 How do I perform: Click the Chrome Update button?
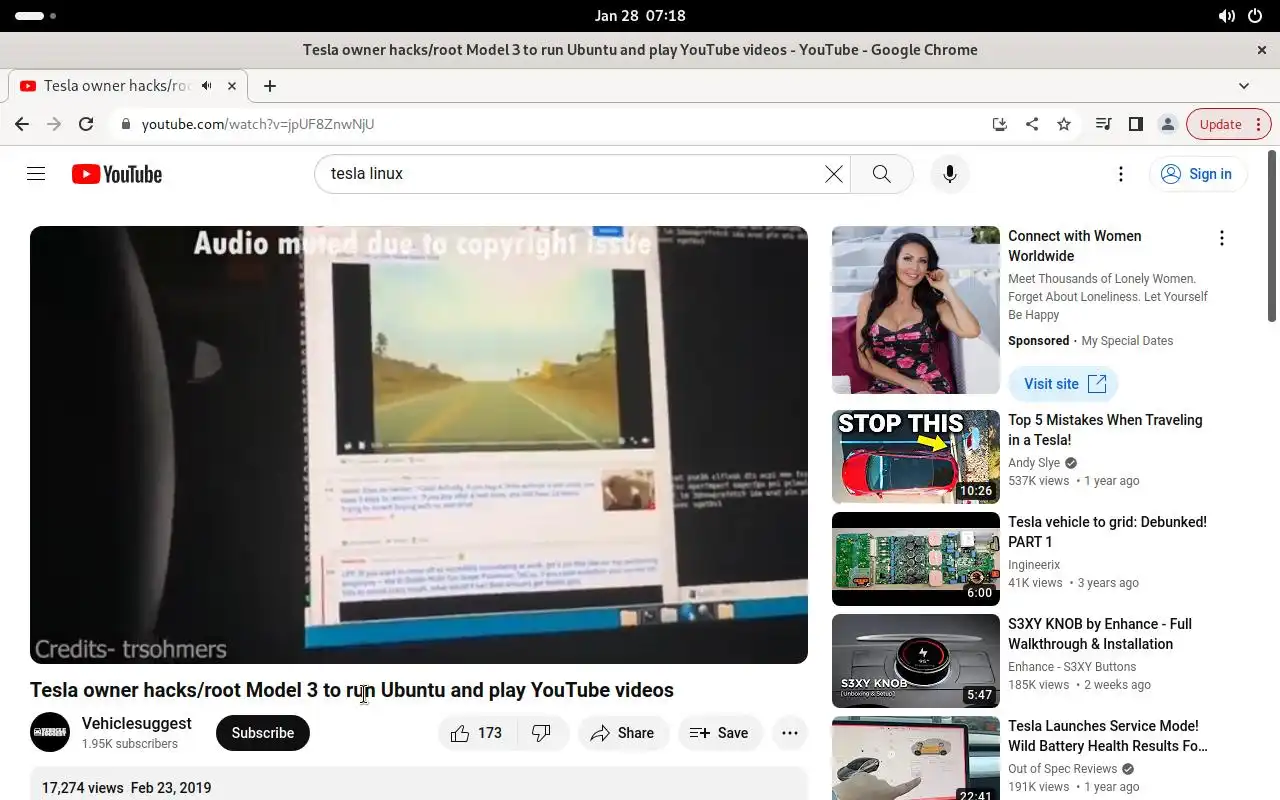point(1220,124)
